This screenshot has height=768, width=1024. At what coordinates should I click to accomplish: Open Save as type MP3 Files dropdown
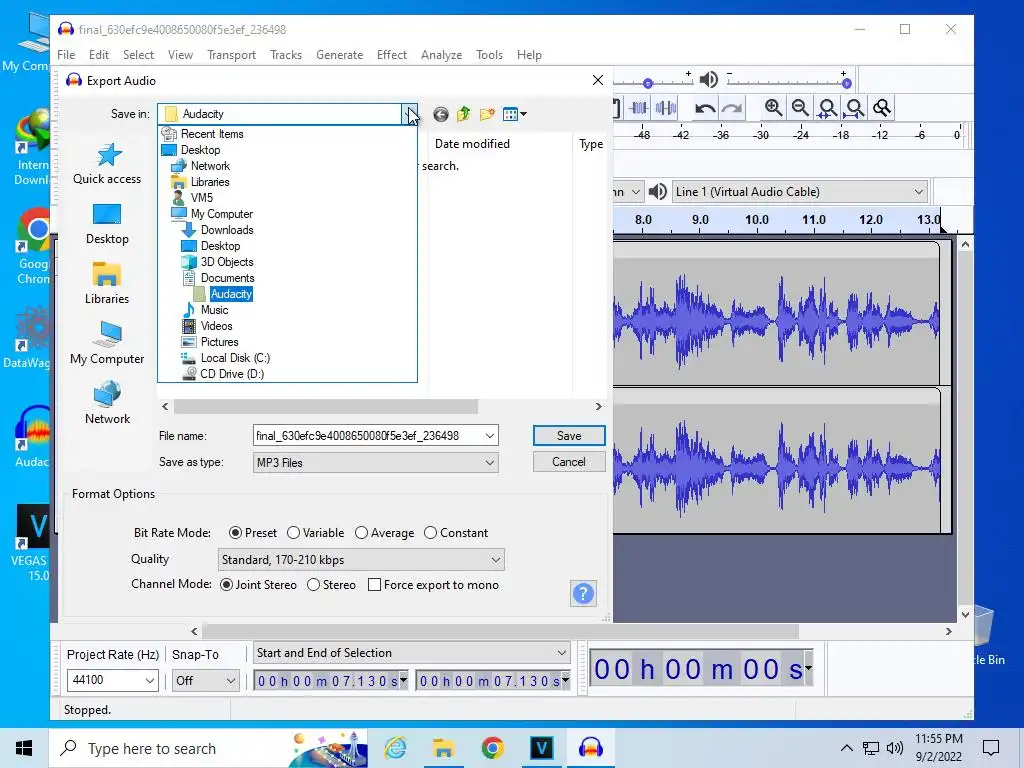[376, 462]
